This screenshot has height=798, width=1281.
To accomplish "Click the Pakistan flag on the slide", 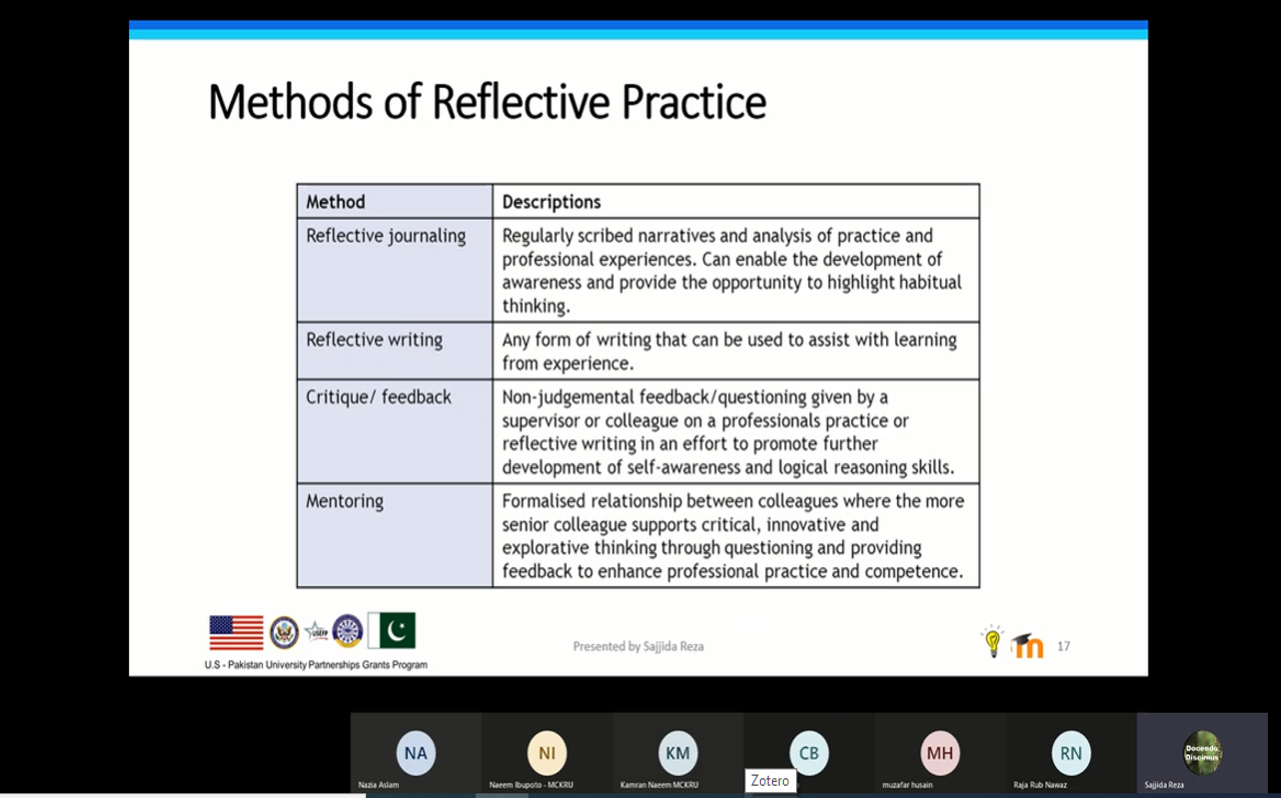I will pyautogui.click(x=391, y=631).
